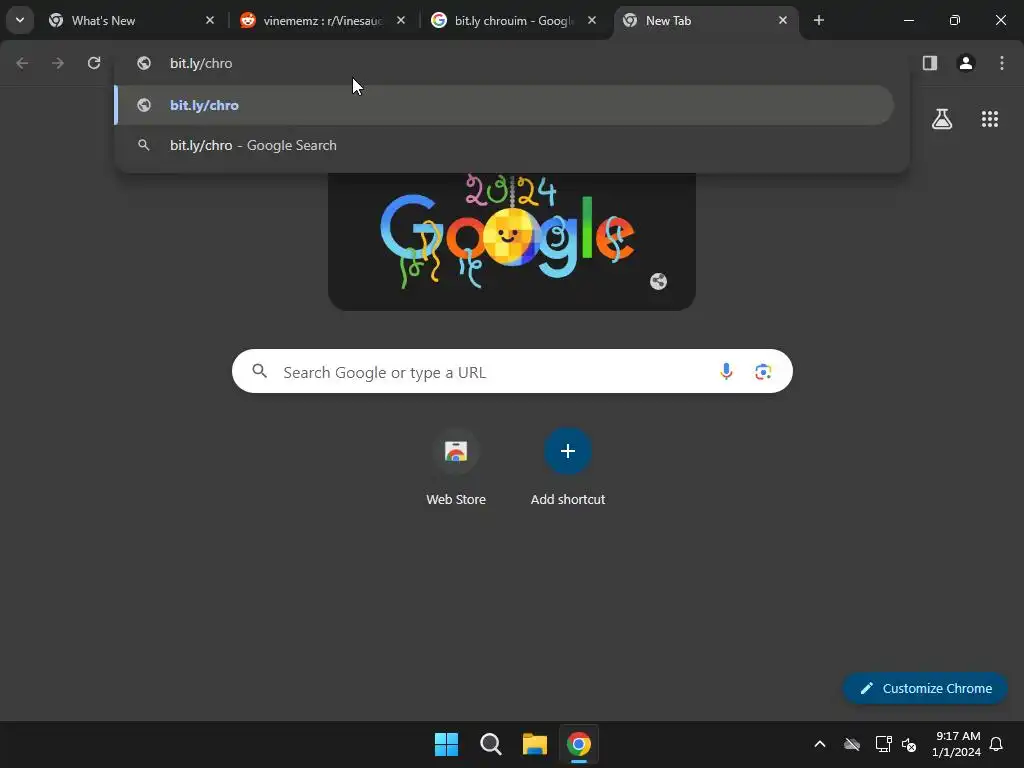This screenshot has height=768, width=1024.
Task: Click the 2024 Google Doodle
Action: tap(511, 240)
